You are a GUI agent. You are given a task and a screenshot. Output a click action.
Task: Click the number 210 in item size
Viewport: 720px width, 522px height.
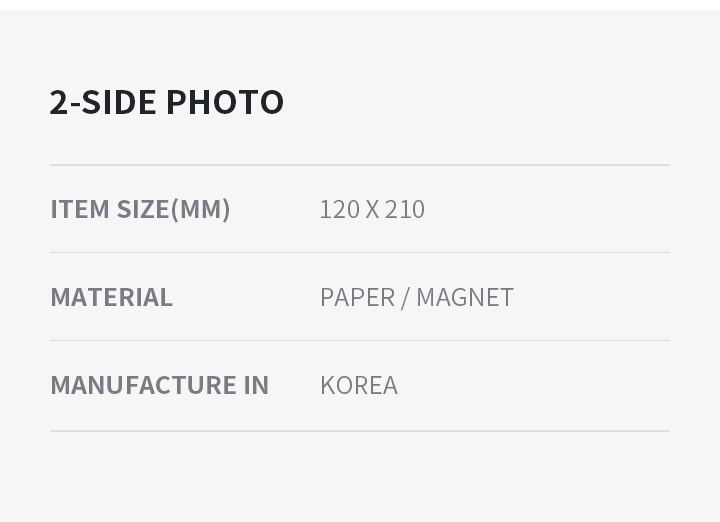(405, 209)
